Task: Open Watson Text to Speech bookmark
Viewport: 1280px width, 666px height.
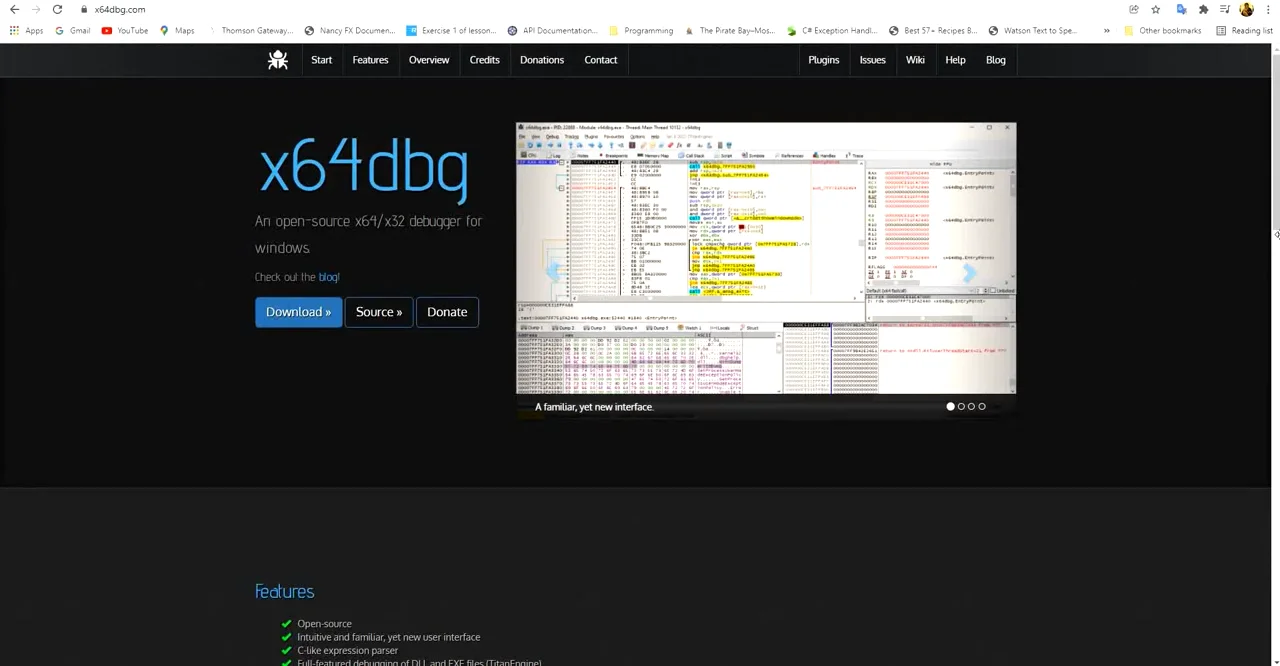Action: (x=1032, y=31)
